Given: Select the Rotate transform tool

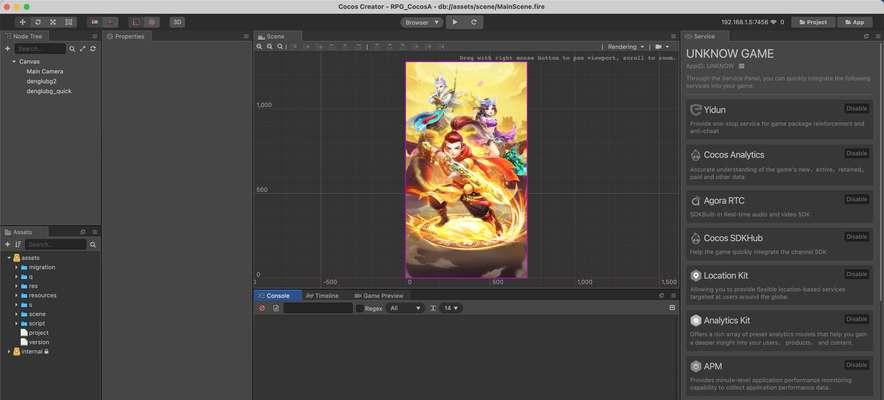Looking at the screenshot, I should pyautogui.click(x=38, y=22).
